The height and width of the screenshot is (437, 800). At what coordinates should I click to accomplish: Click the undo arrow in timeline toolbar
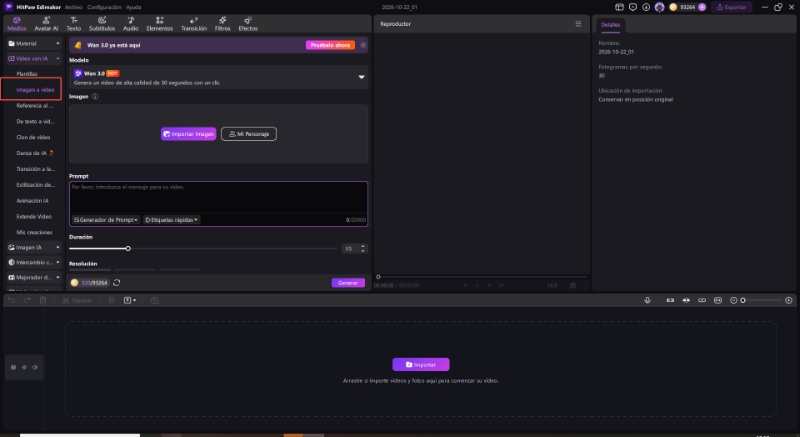pyautogui.click(x=11, y=300)
